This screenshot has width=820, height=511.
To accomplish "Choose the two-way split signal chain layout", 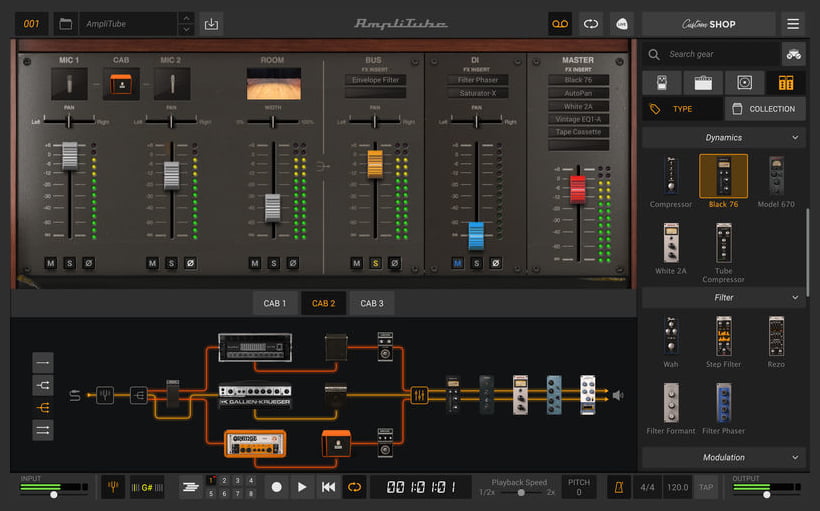I will [x=43, y=385].
